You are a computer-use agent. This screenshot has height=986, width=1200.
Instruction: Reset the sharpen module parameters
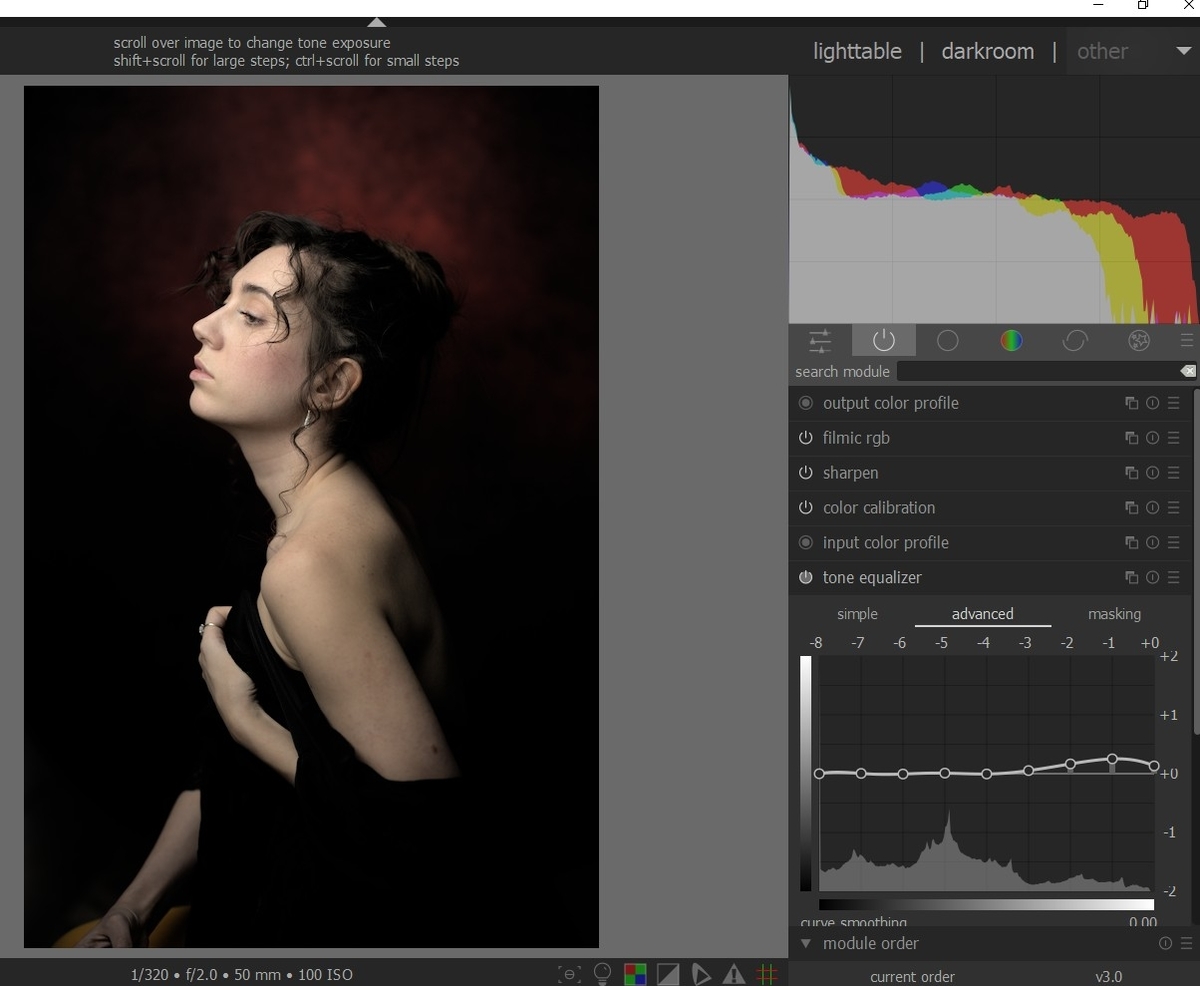(x=1152, y=473)
